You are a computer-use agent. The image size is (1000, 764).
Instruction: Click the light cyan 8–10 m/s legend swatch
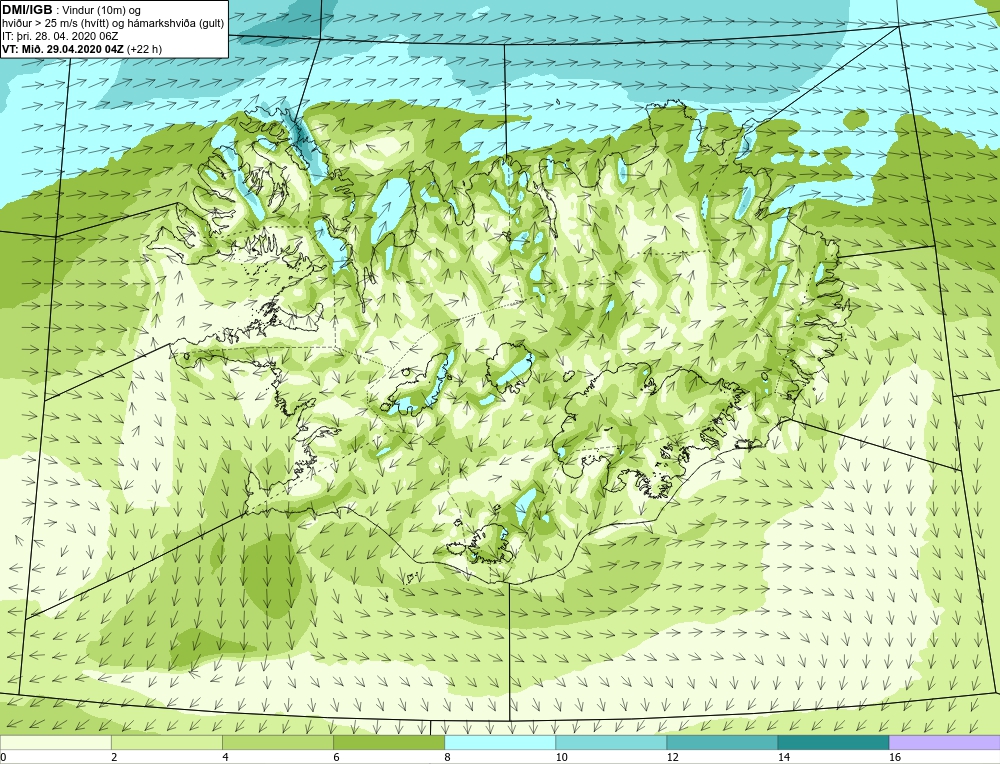pyautogui.click(x=500, y=743)
